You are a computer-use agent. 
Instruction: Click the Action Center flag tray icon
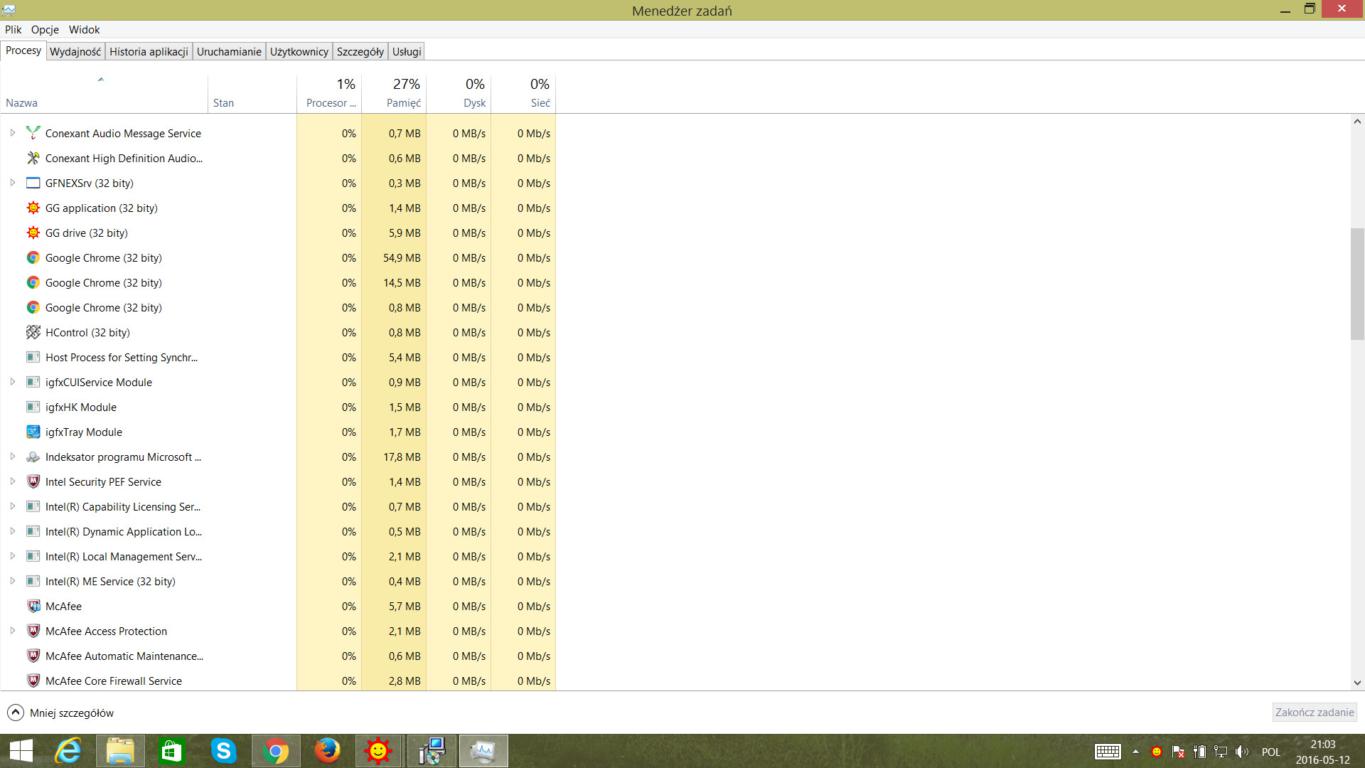coord(1178,752)
